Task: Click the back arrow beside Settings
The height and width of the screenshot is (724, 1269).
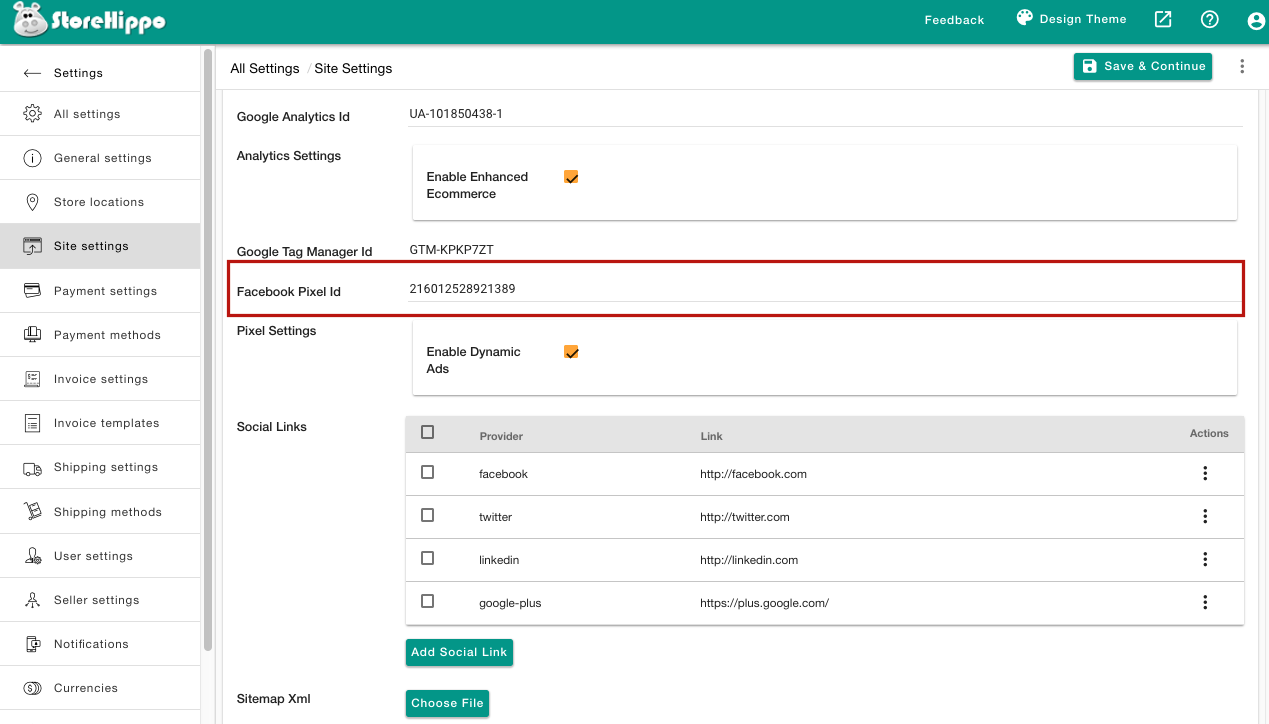Action: click(x=33, y=73)
